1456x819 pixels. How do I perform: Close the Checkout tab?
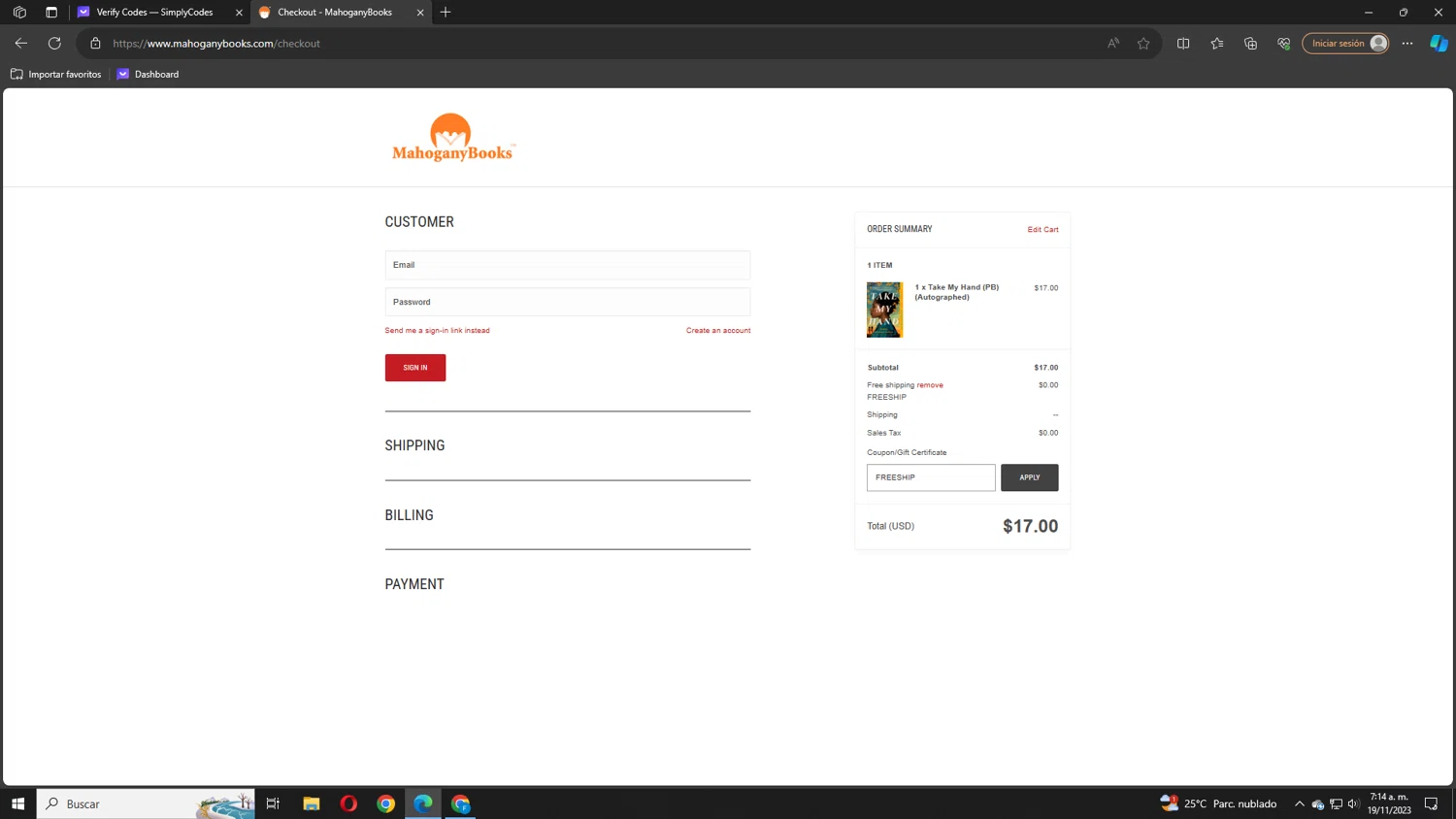point(420,13)
